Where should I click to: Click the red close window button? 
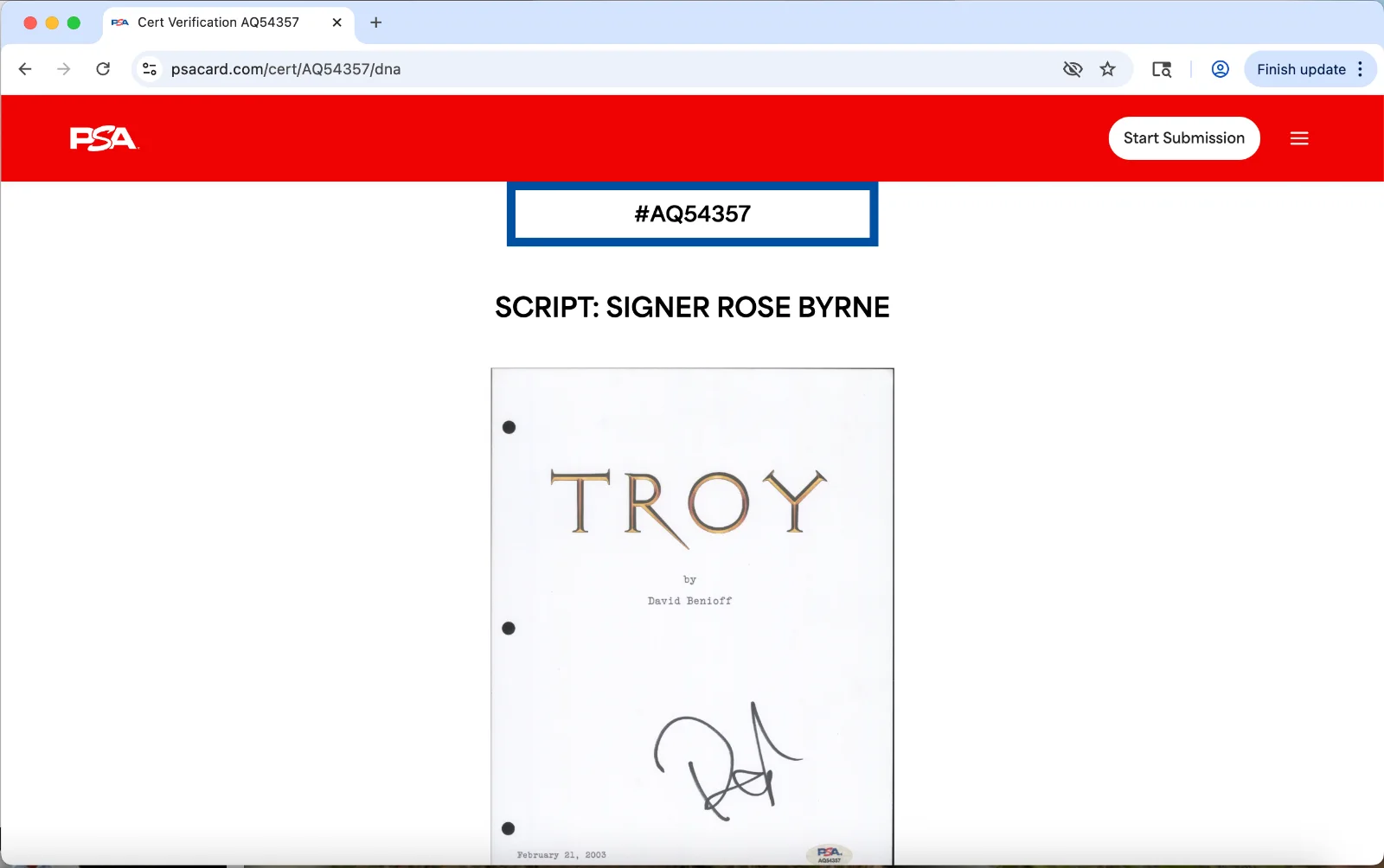point(30,22)
